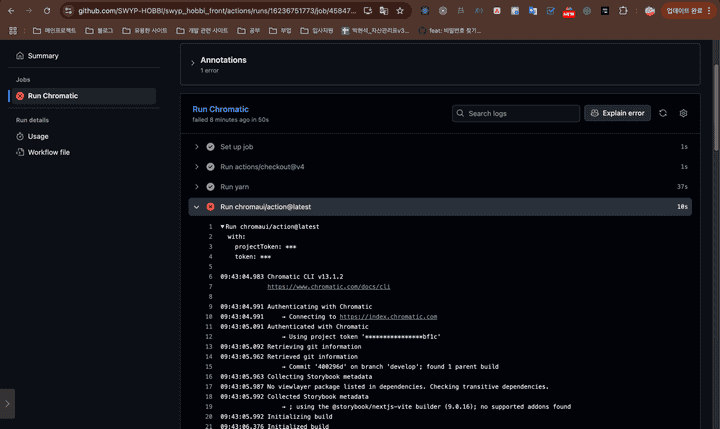Expand the Annotations section chevron
Screen dimensions: 720x429
(x=192, y=63)
